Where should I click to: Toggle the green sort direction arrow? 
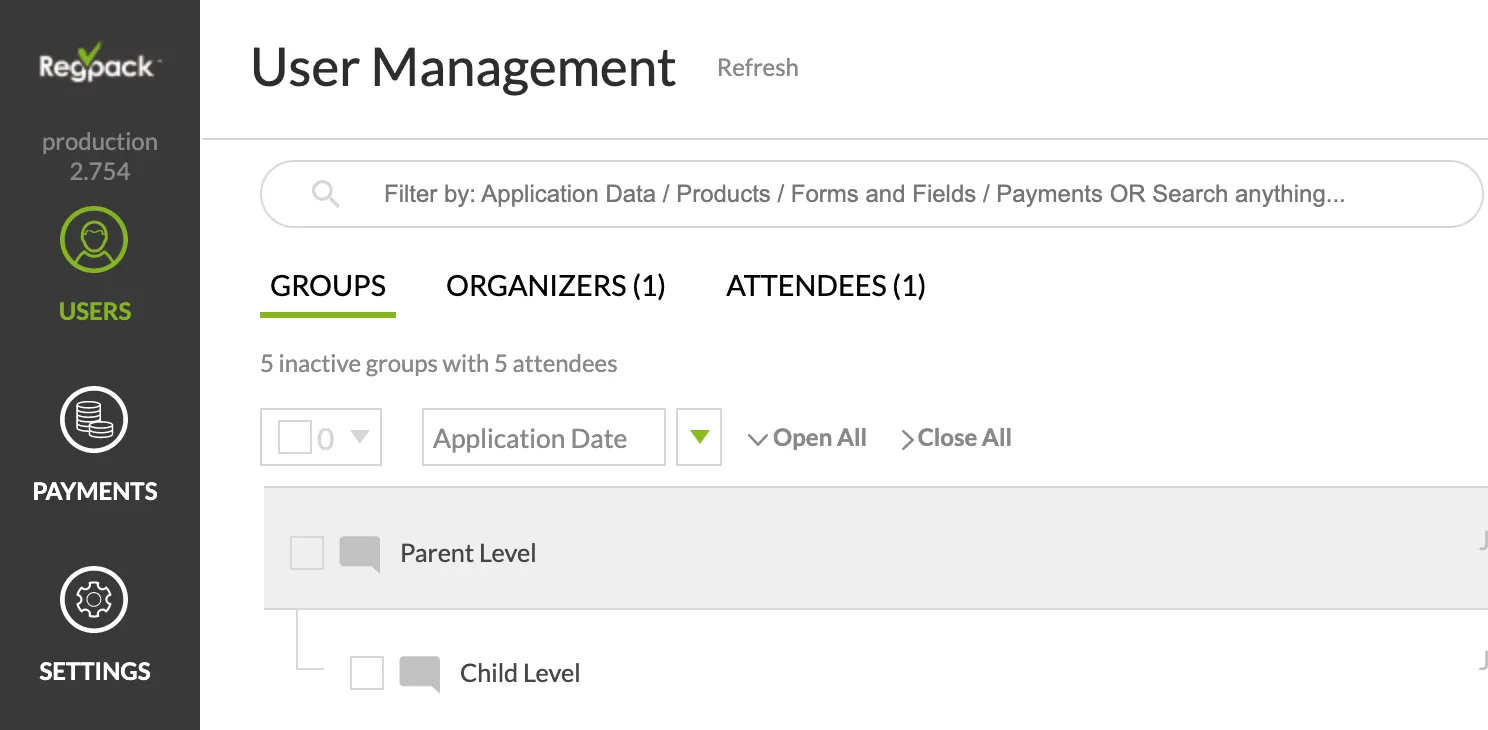click(x=699, y=437)
